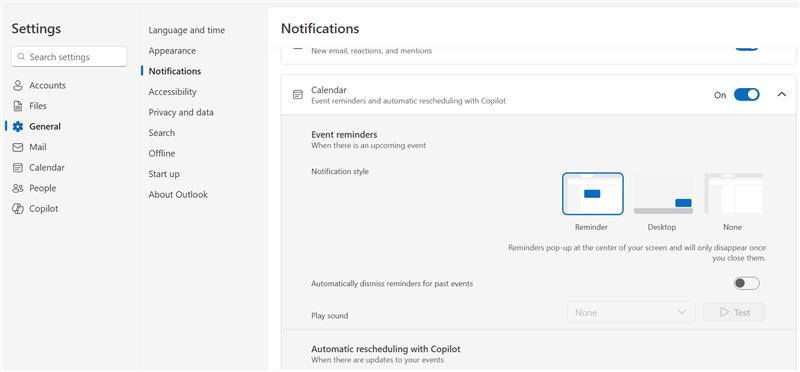Collapse the Calendar notifications section chevron
The width and height of the screenshot is (800, 372).
pyautogui.click(x=782, y=94)
